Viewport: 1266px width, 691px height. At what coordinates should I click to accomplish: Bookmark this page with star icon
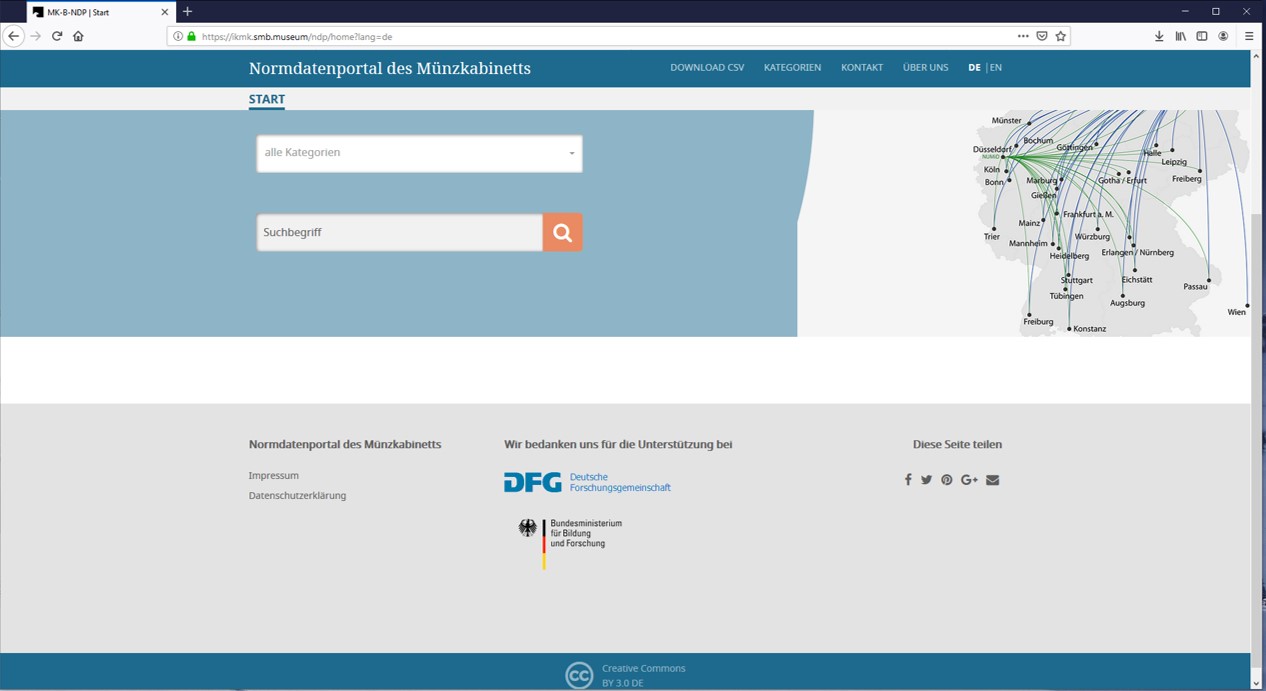(x=1061, y=36)
